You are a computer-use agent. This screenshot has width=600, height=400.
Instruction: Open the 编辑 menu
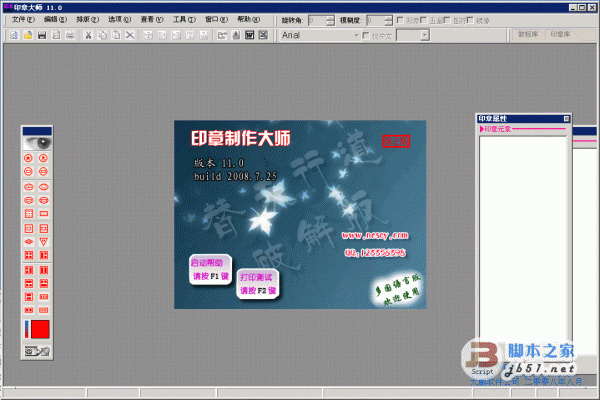[x=55, y=20]
